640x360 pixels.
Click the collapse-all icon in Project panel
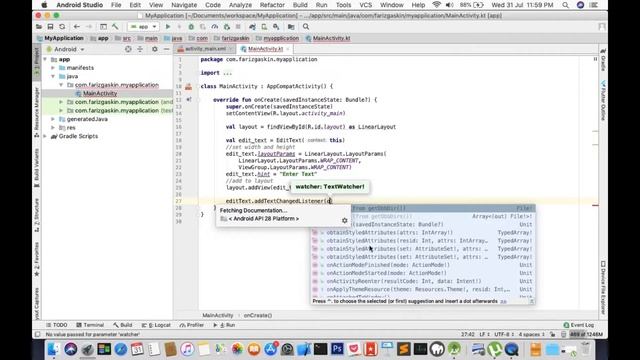[140, 49]
